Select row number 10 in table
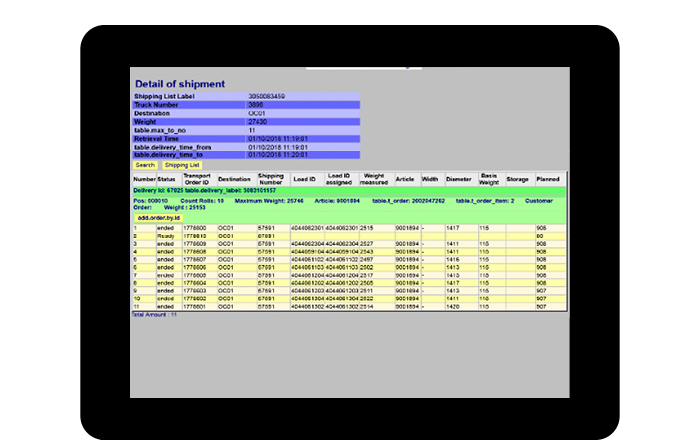This screenshot has width=700, height=445. [x=137, y=298]
